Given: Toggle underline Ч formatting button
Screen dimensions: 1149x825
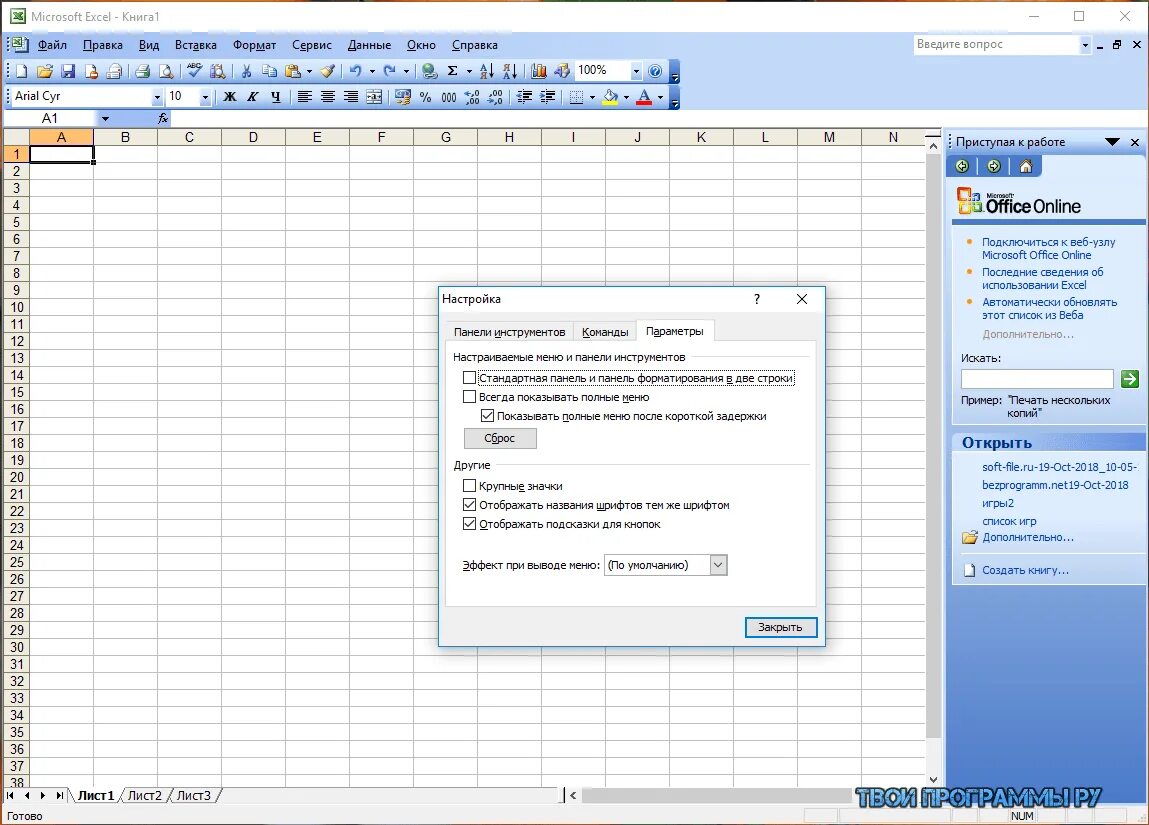Looking at the screenshot, I should point(276,97).
